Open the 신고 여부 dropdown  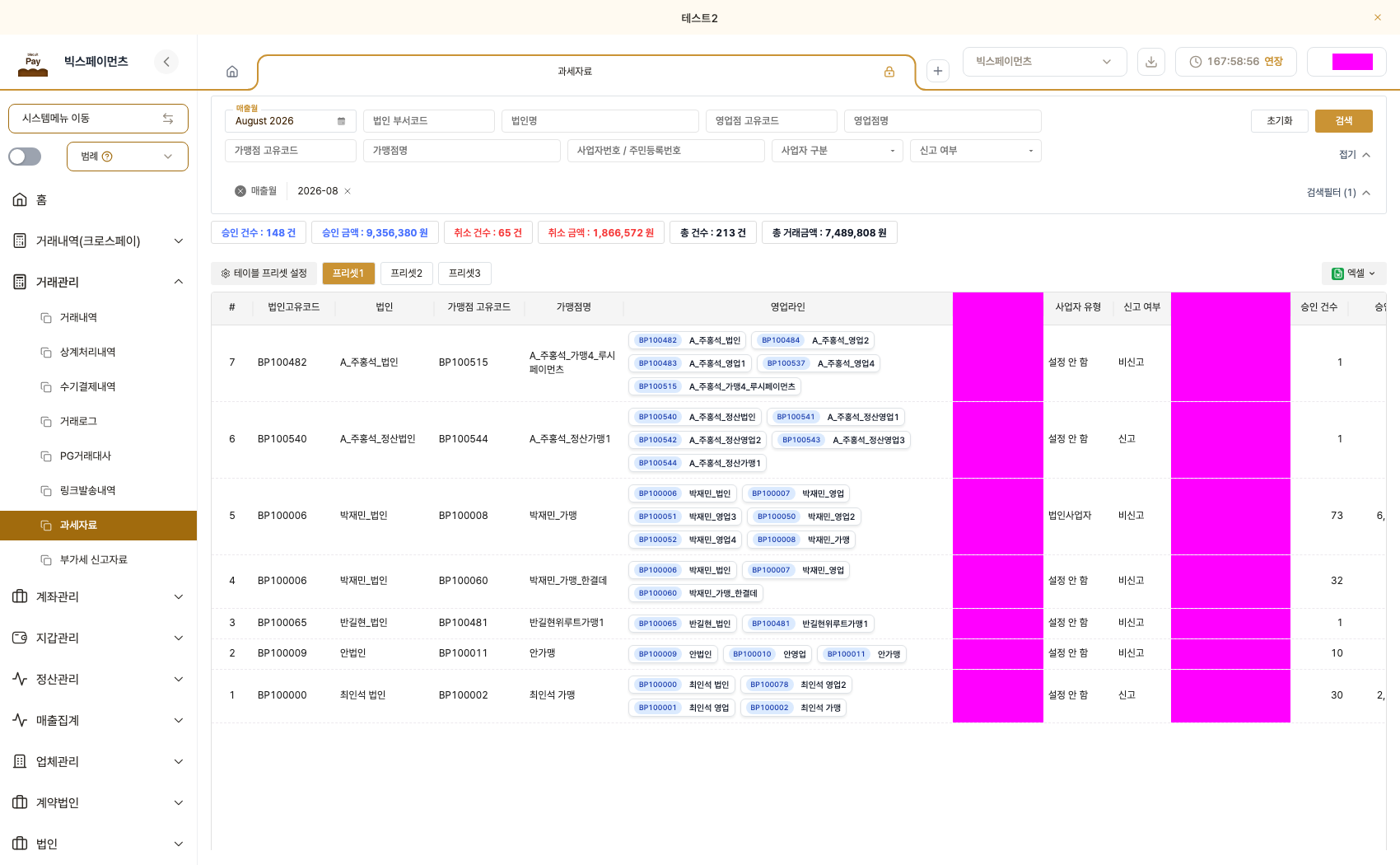point(976,151)
